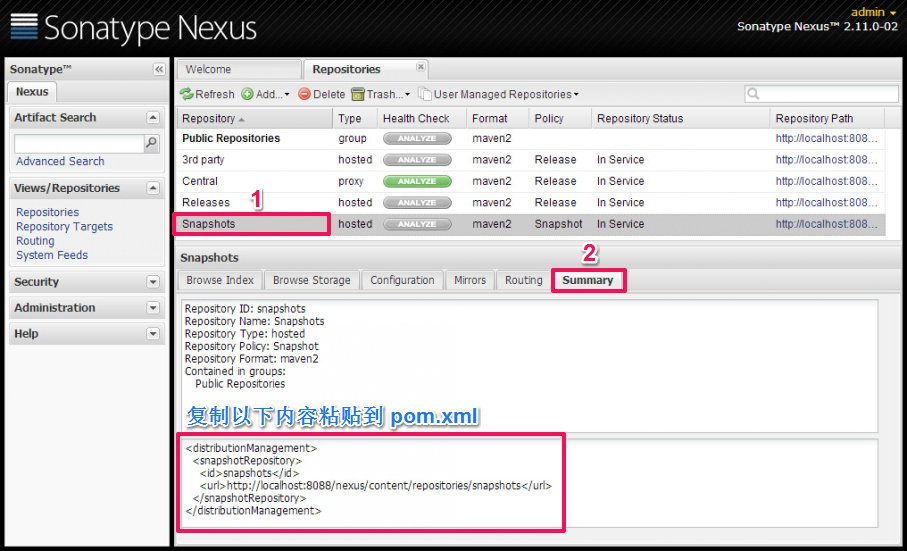Click ANALYZE for 3rd party repository

pyautogui.click(x=417, y=160)
